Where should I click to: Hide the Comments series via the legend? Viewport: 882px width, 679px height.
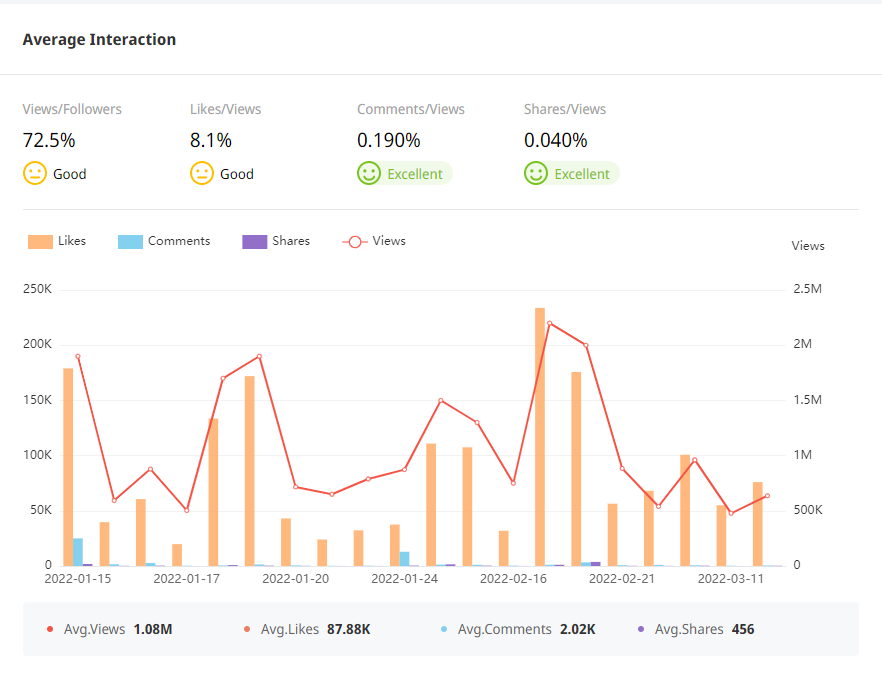[x=164, y=241]
